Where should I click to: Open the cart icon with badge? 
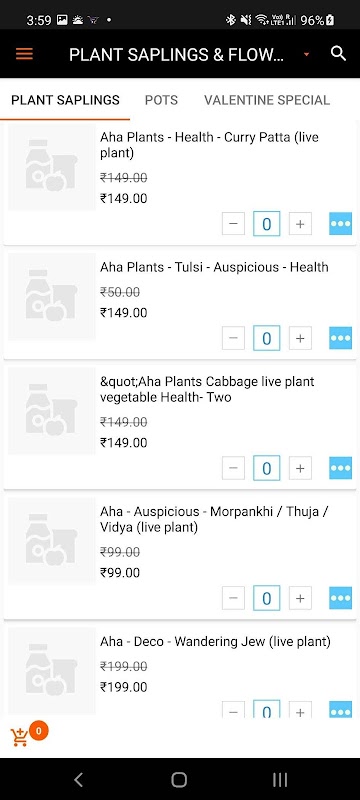[20, 737]
